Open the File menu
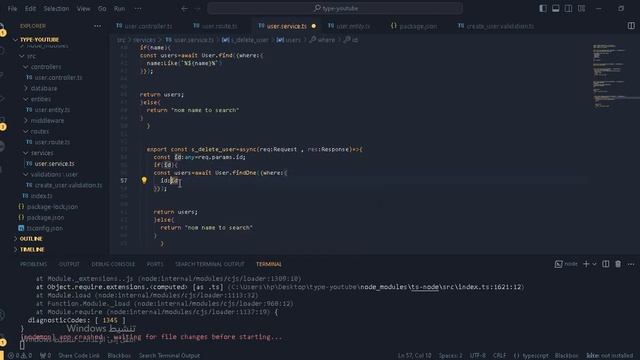640x360 pixels. click(x=12, y=8)
